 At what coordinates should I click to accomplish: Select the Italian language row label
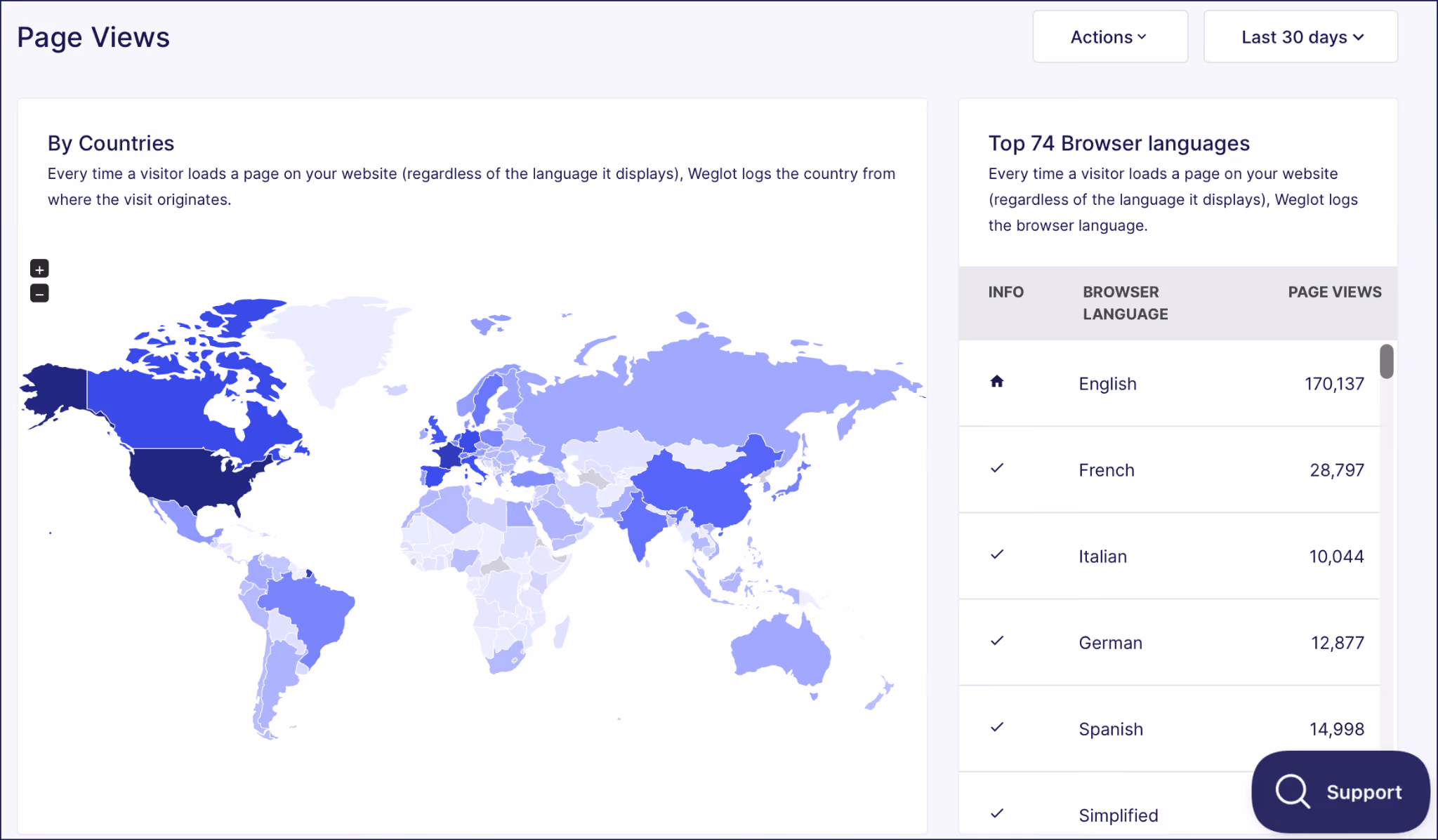[1102, 556]
